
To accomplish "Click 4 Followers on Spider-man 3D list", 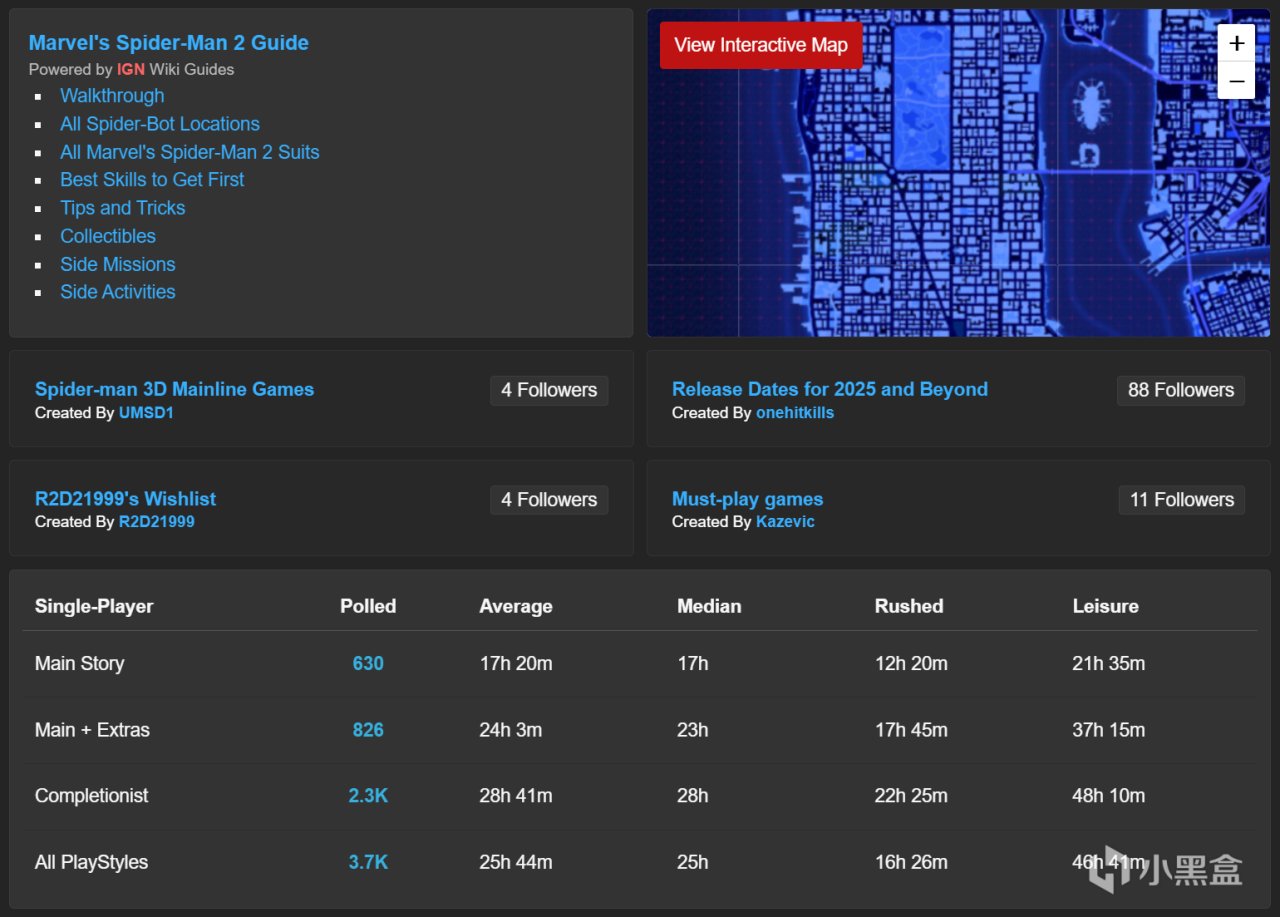I will point(549,390).
